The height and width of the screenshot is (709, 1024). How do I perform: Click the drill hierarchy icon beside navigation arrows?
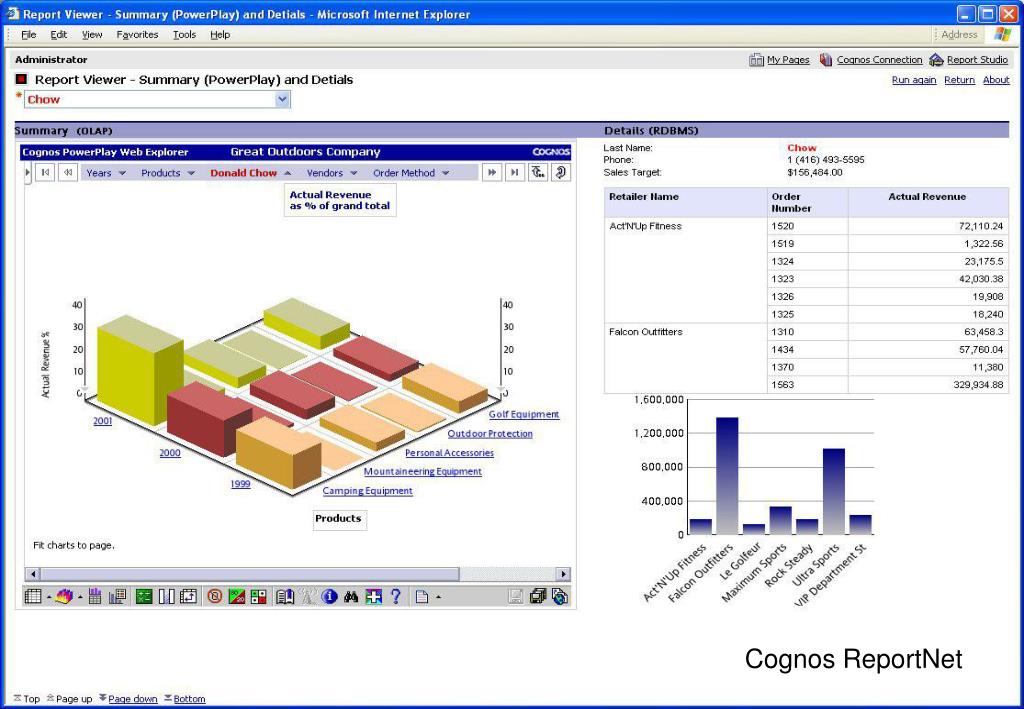click(x=537, y=172)
